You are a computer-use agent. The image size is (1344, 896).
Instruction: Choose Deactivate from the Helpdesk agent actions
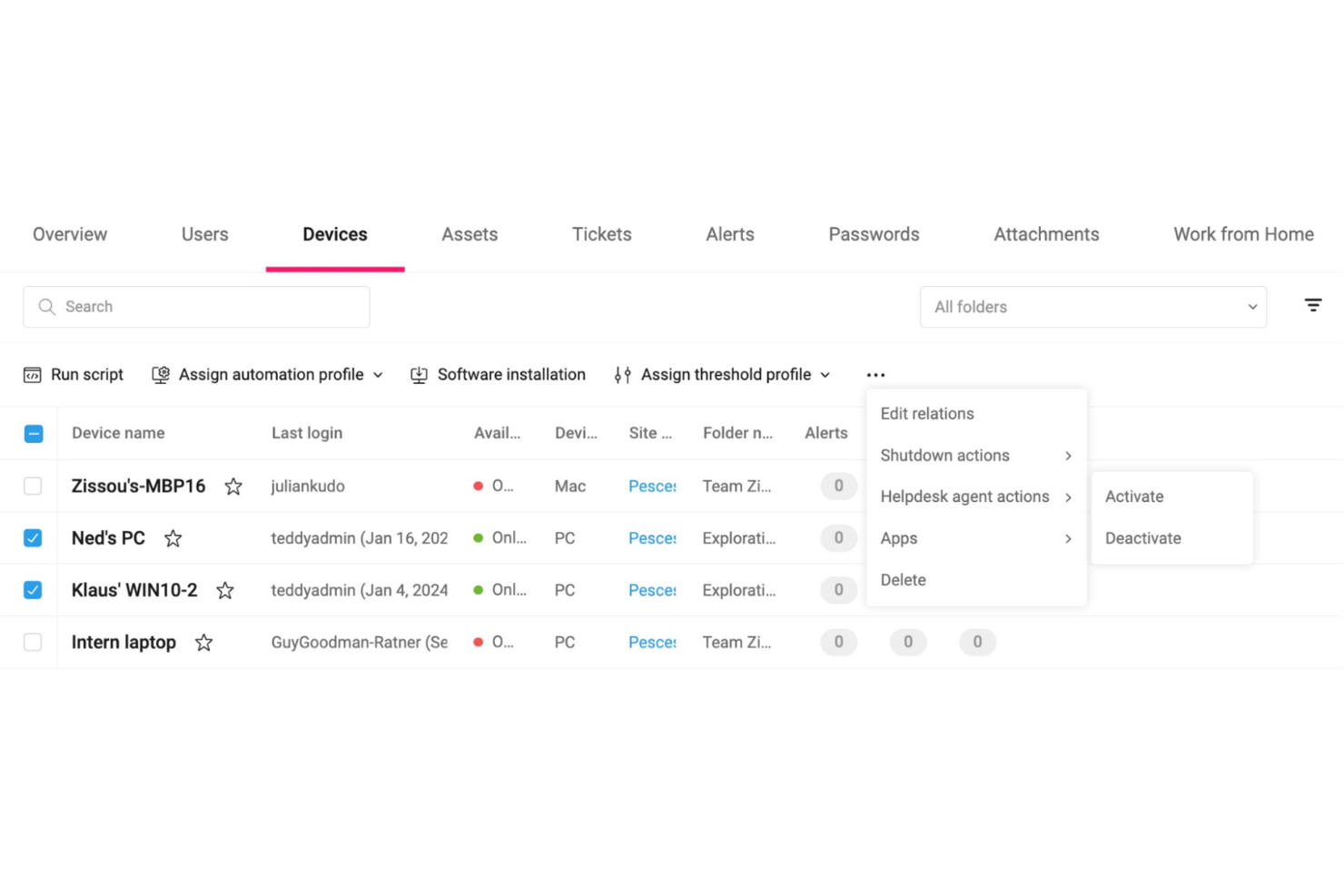[1142, 537]
